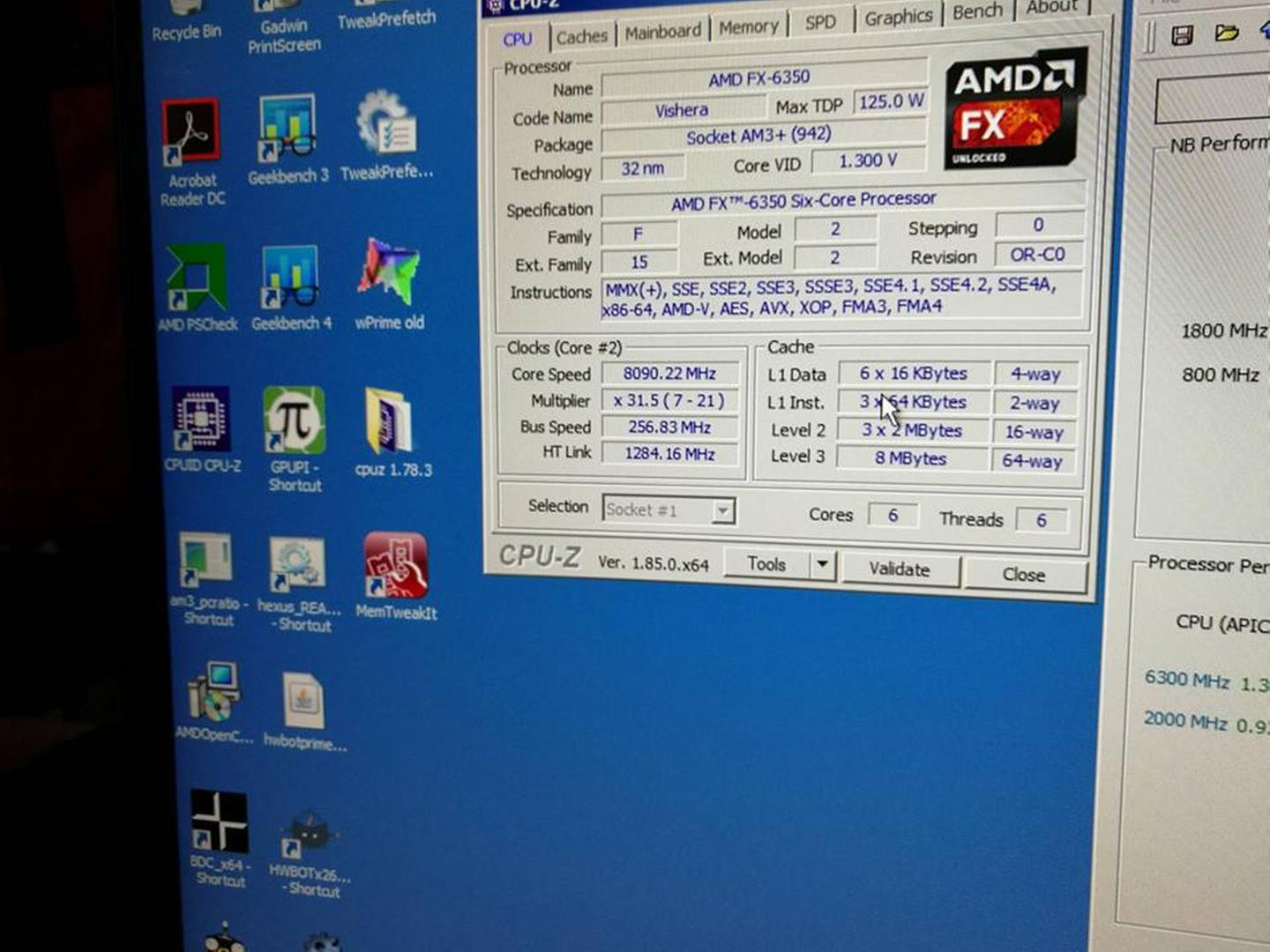Select the SPD tab
Image resolution: width=1270 pixels, height=952 pixels.
[x=820, y=22]
